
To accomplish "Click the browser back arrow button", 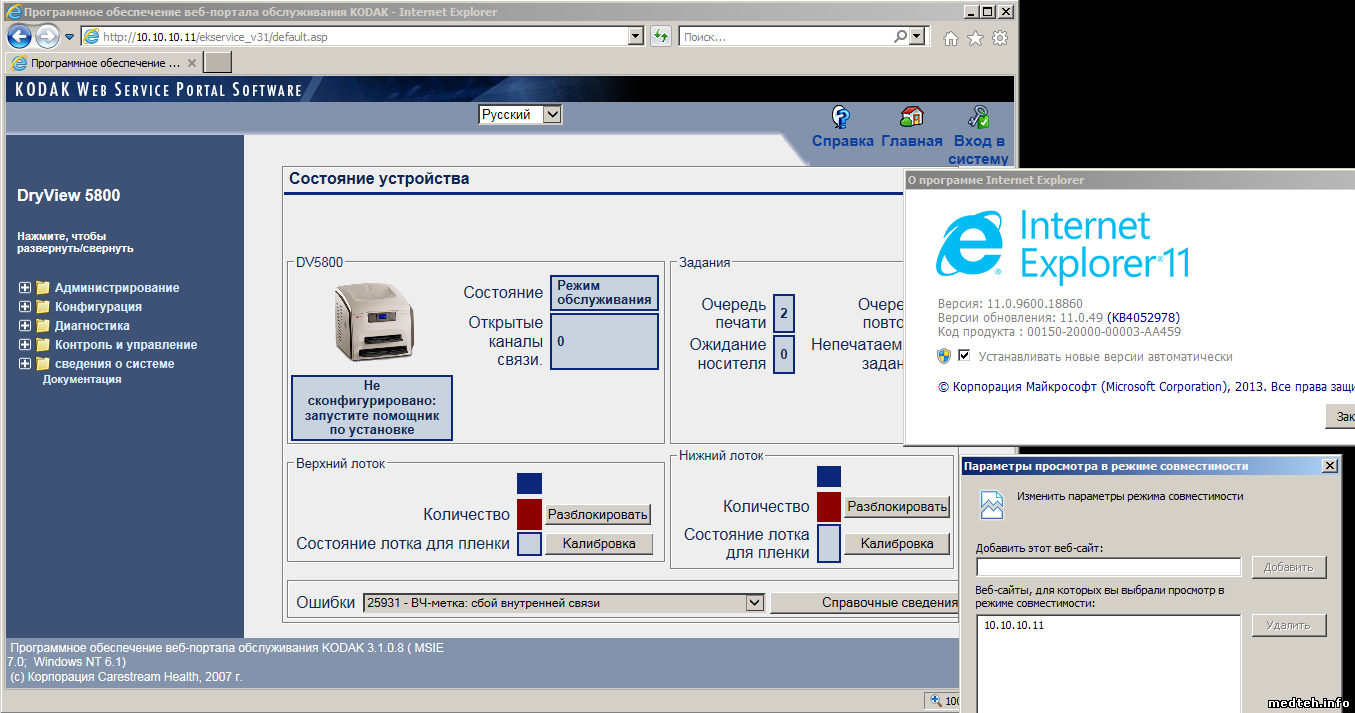I will pyautogui.click(x=19, y=37).
